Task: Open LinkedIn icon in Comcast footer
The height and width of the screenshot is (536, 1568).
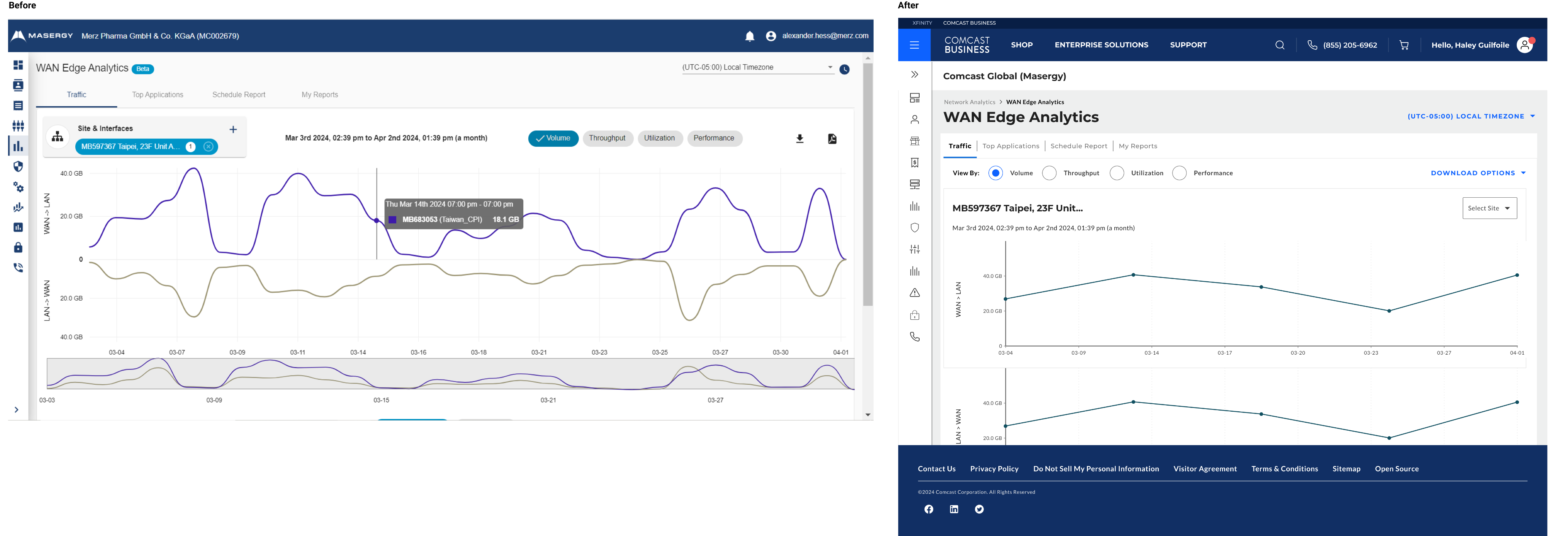Action: (954, 510)
